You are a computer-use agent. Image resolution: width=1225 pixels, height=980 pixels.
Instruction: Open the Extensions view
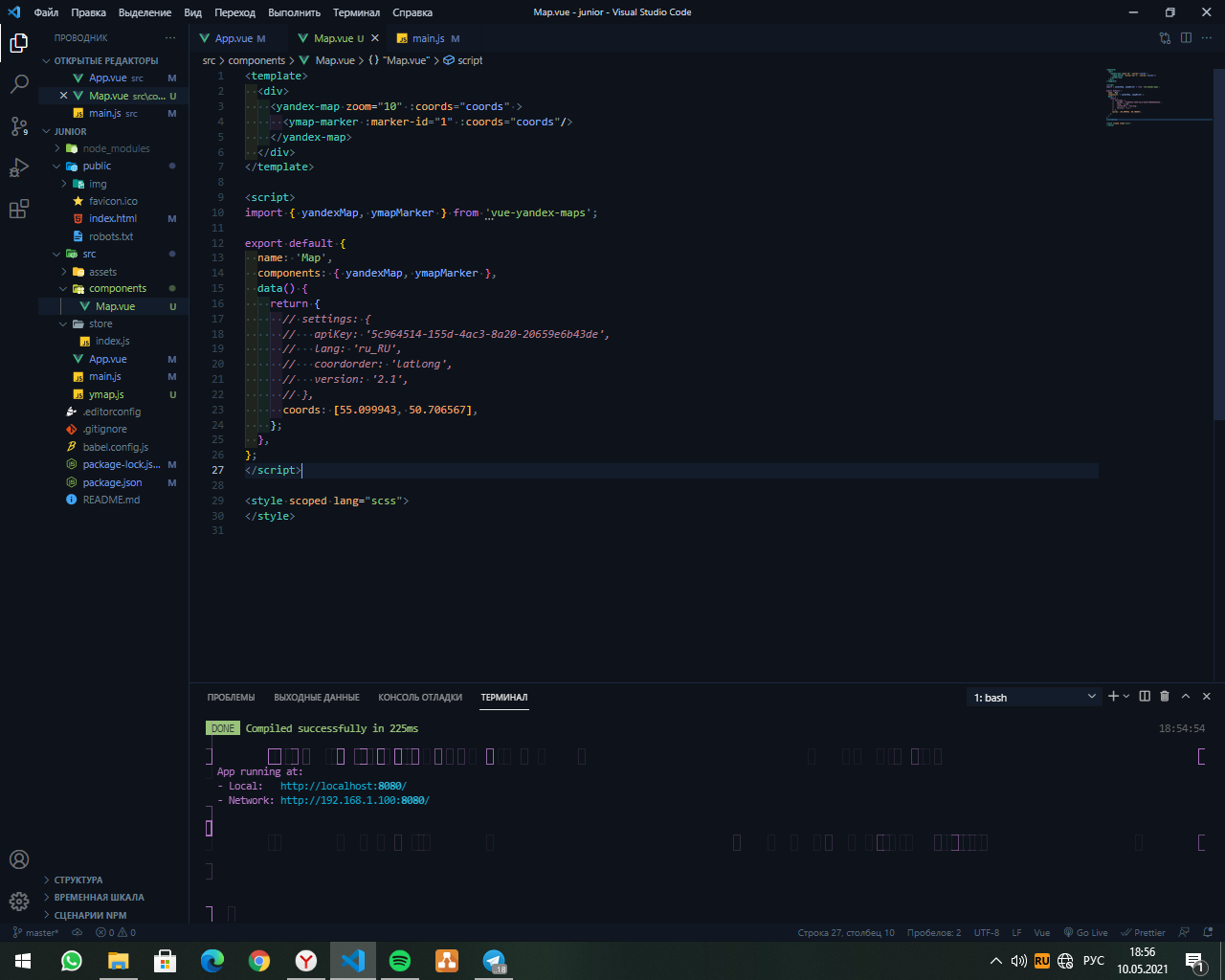pyautogui.click(x=18, y=210)
